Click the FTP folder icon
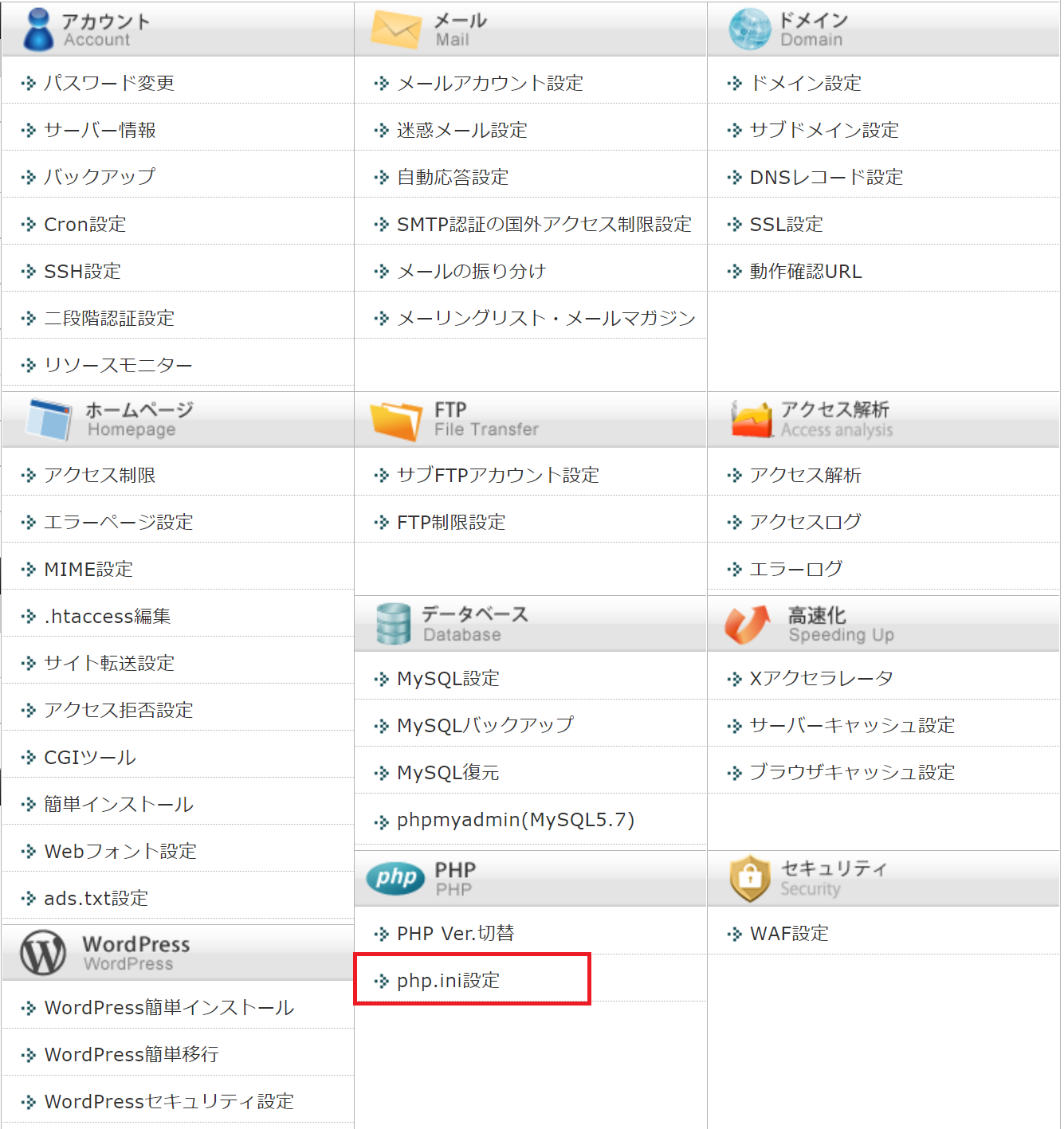1064x1129 pixels. (396, 421)
